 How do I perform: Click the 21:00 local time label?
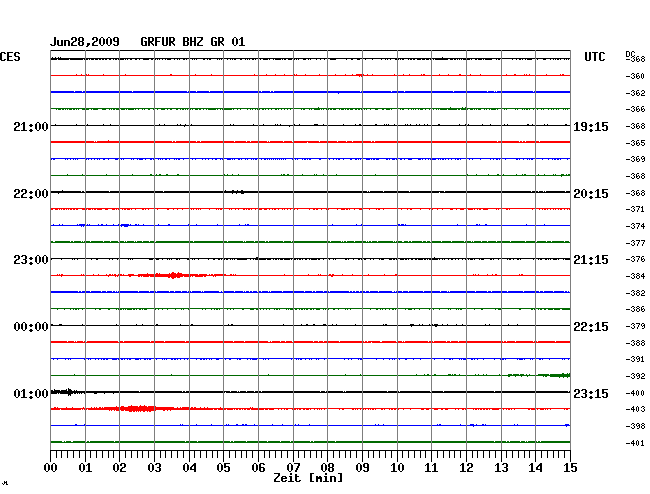(x=31, y=126)
